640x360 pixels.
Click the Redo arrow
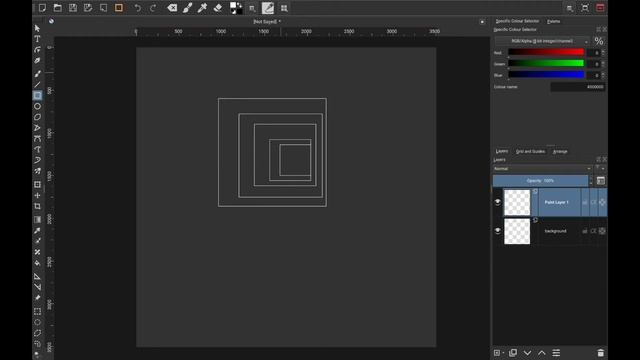153,8
